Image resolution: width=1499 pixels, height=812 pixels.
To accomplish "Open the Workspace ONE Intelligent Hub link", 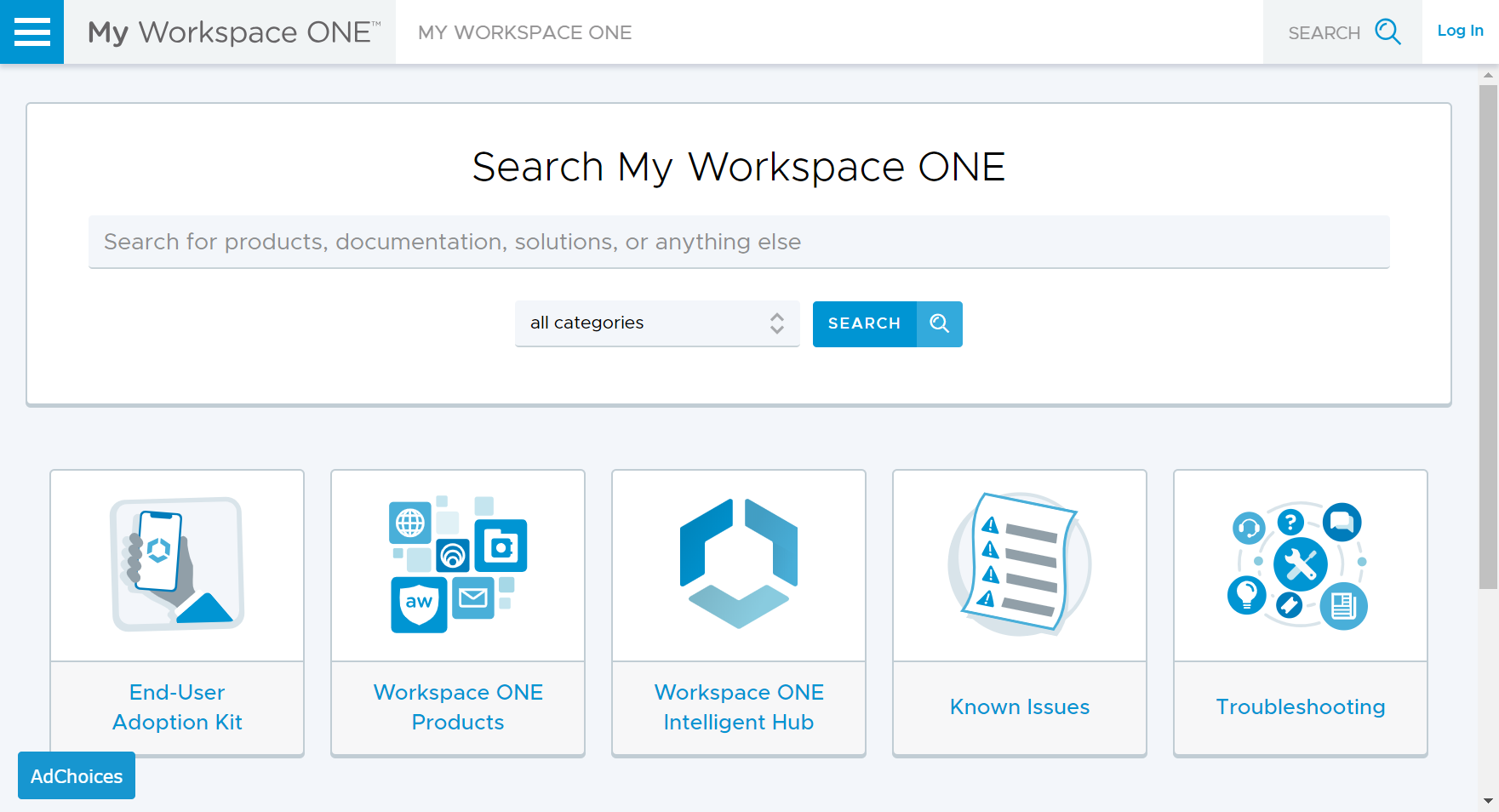I will (737, 706).
